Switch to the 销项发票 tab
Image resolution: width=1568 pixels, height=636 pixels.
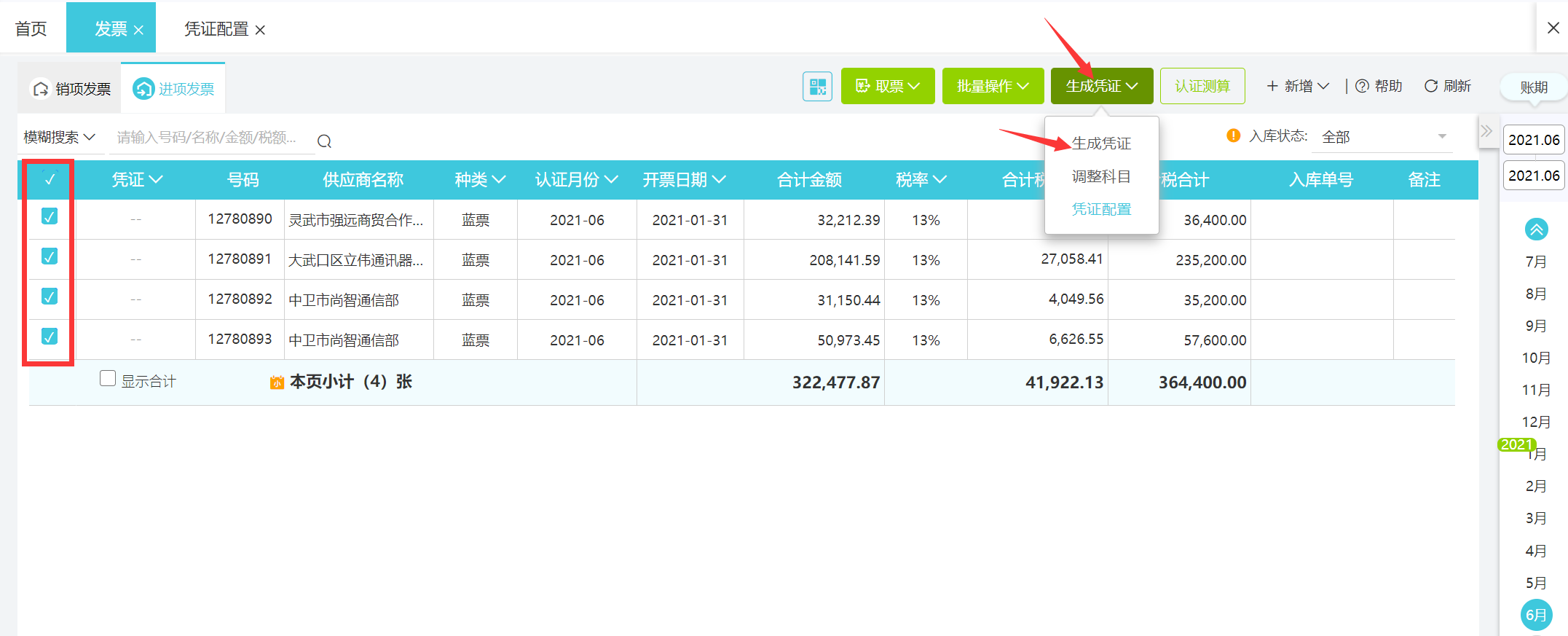click(x=71, y=89)
